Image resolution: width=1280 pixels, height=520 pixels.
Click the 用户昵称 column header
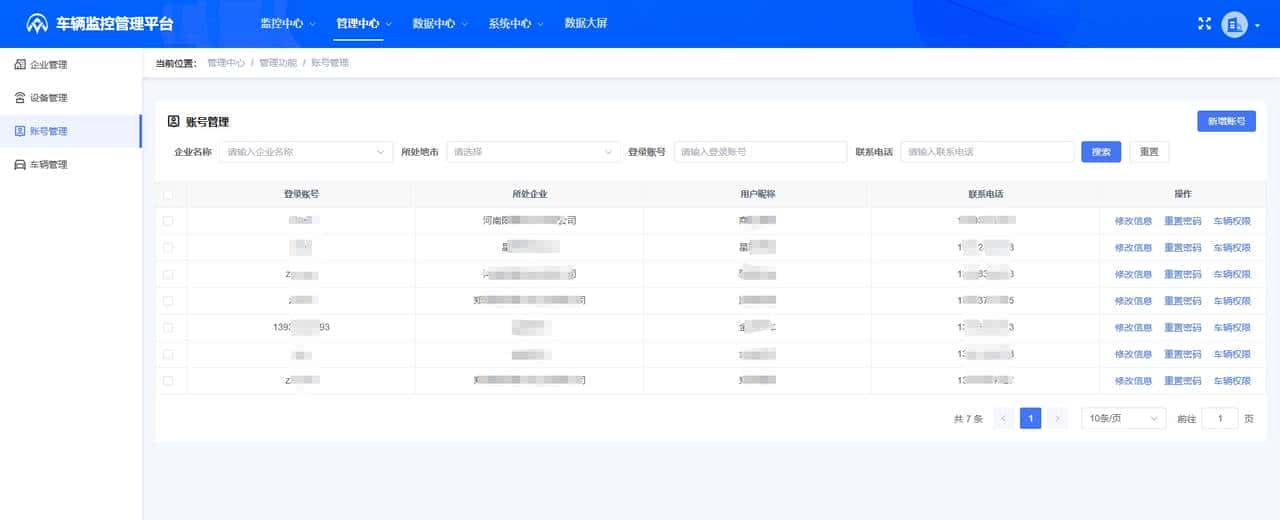point(757,194)
